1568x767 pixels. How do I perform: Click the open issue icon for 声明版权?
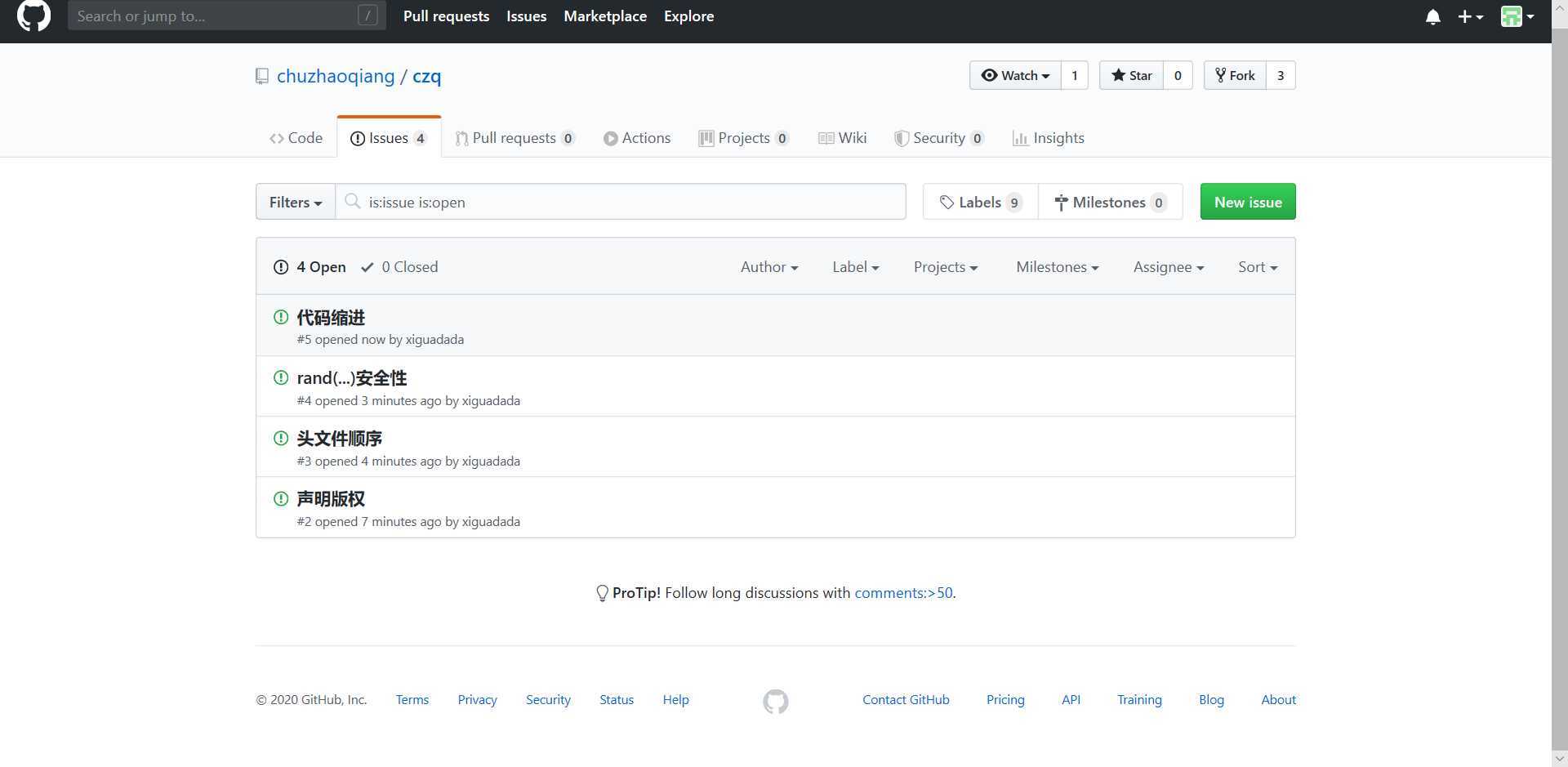281,498
